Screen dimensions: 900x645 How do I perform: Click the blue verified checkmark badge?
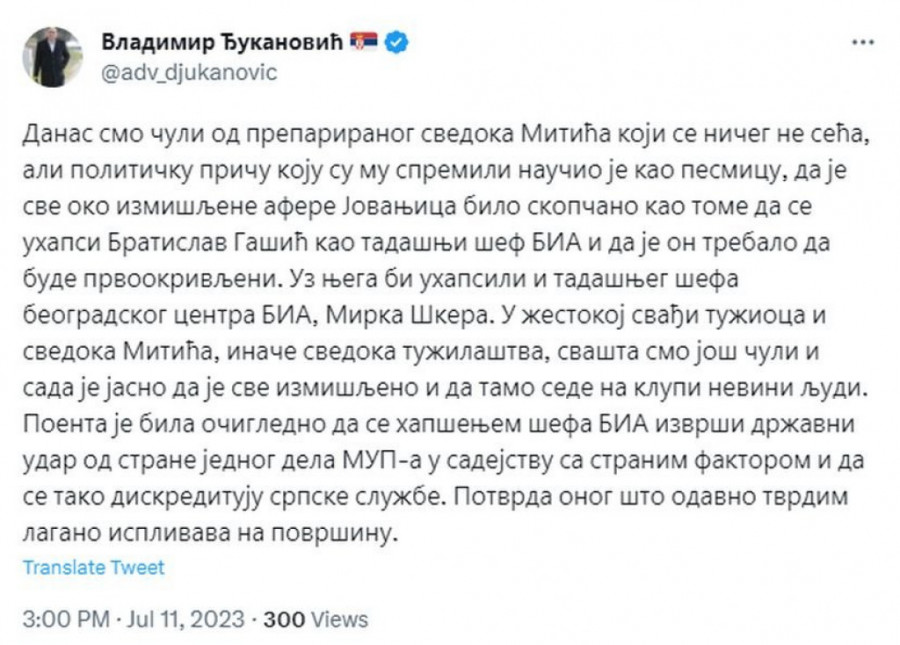396,43
